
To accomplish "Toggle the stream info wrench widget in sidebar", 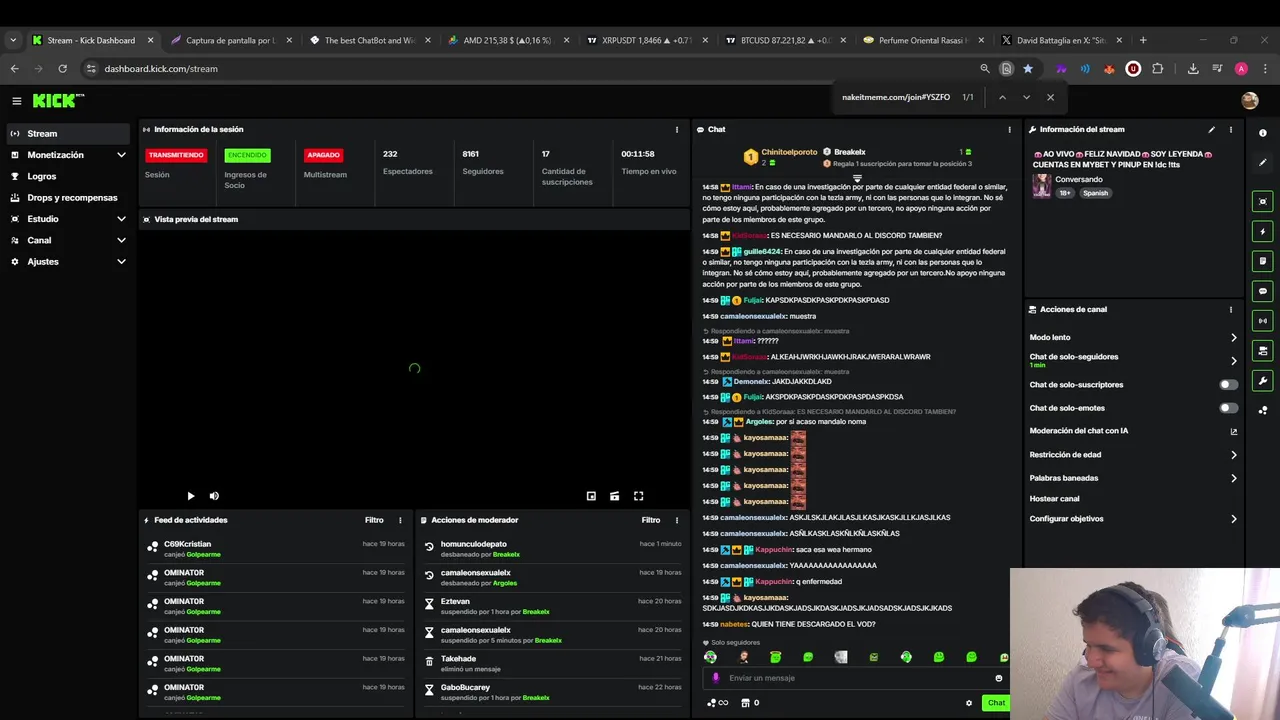I will [x=1263, y=381].
